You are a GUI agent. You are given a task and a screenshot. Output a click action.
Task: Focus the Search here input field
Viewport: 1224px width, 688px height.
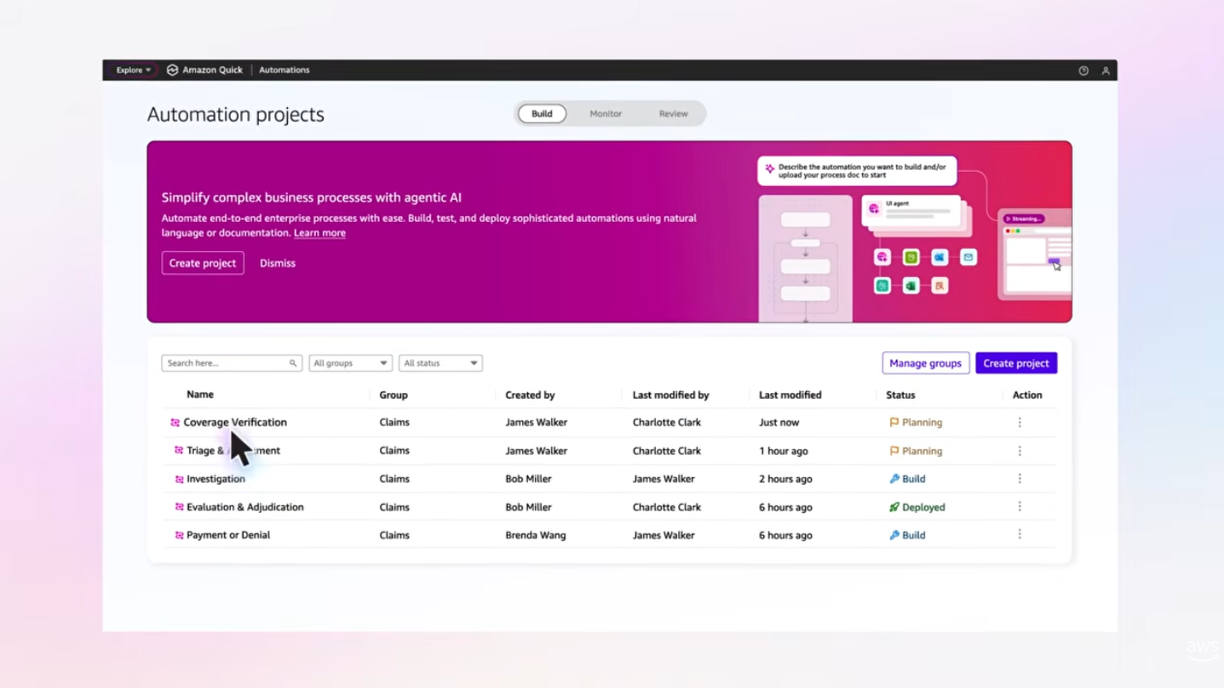231,363
